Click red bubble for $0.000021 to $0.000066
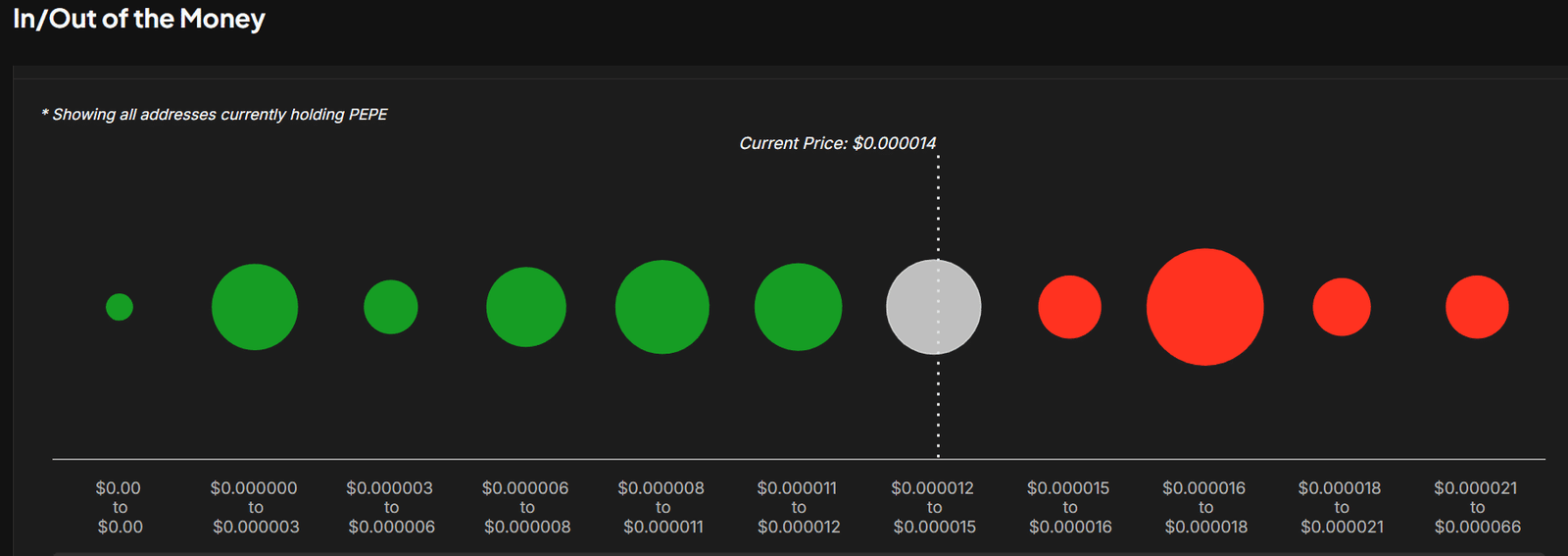 pos(1477,307)
